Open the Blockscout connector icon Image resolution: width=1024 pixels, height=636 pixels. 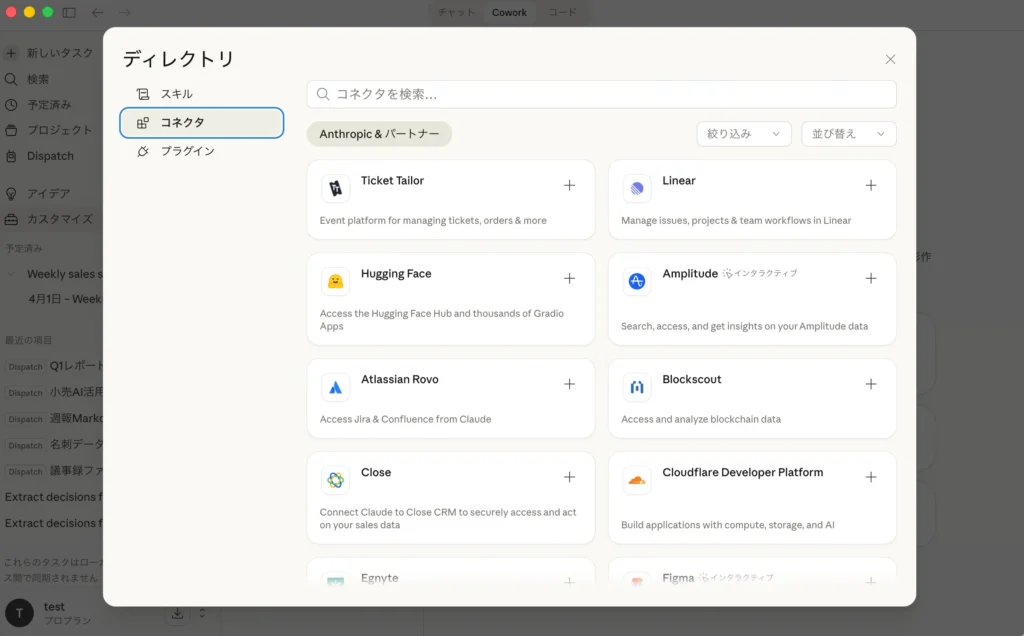pyautogui.click(x=637, y=386)
